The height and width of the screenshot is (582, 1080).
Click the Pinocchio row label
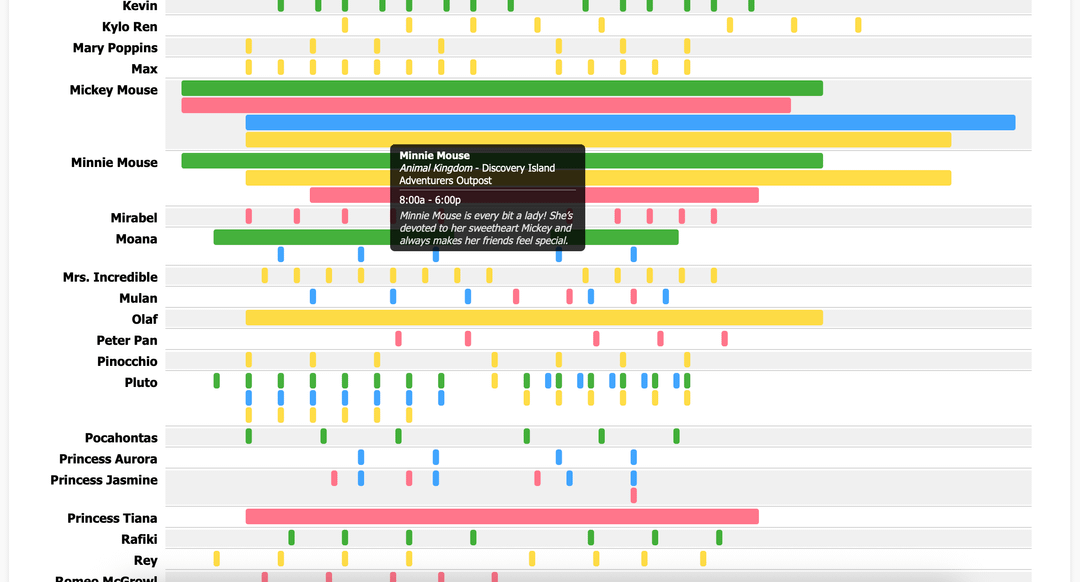click(x=127, y=362)
